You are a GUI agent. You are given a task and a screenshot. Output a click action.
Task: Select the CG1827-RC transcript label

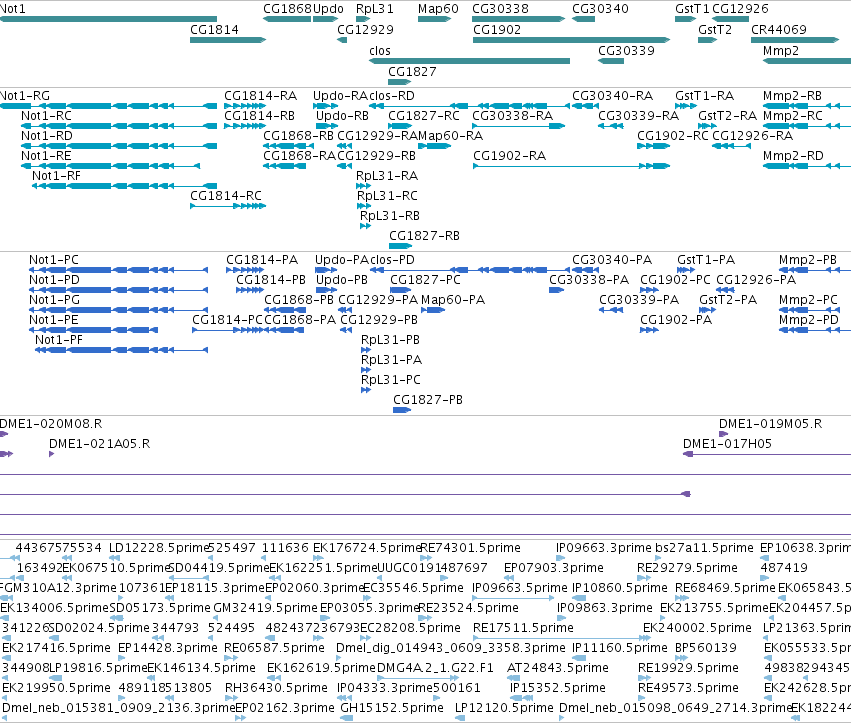[x=424, y=116]
